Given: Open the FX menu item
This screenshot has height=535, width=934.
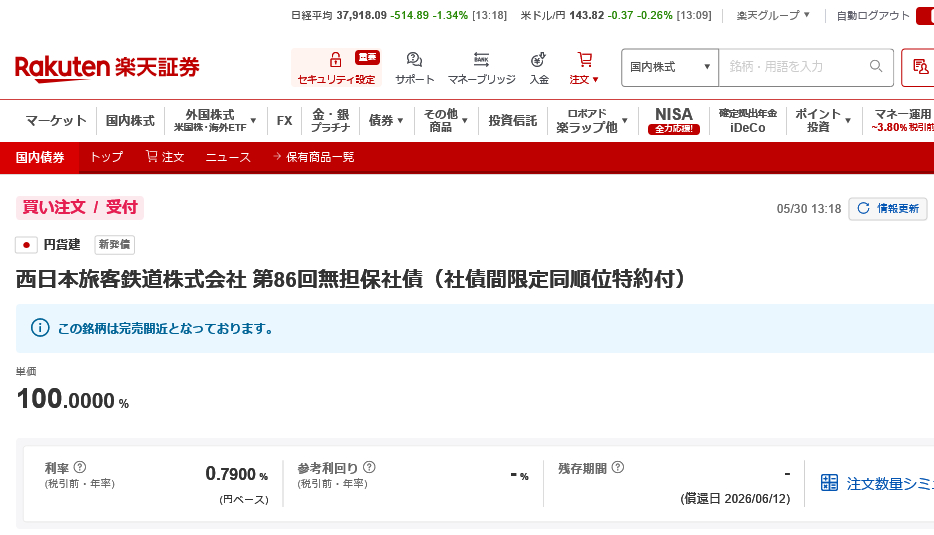Looking at the screenshot, I should point(284,121).
